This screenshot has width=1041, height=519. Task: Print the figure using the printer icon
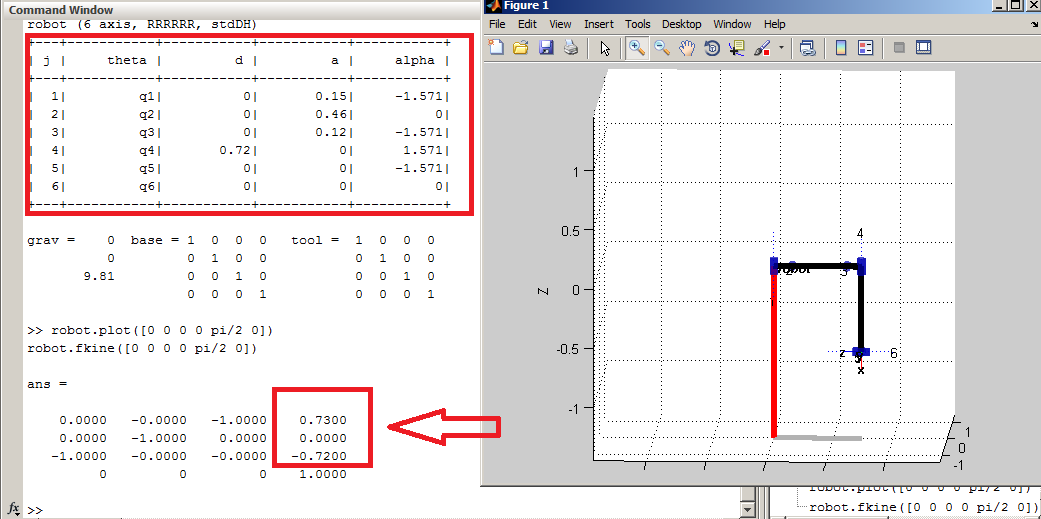570,47
